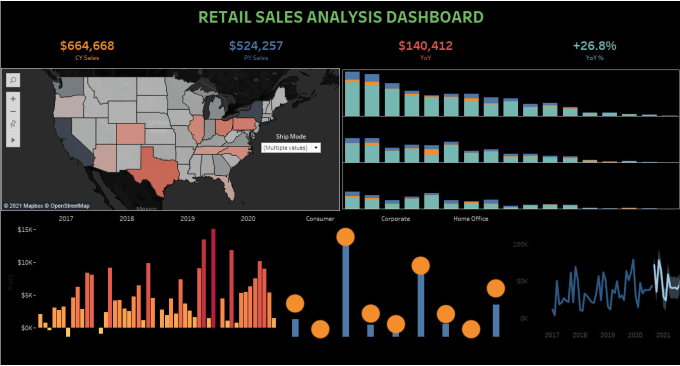This screenshot has height=366, width=680.
Task: Click the $5K profit axis label
Action: 27,295
